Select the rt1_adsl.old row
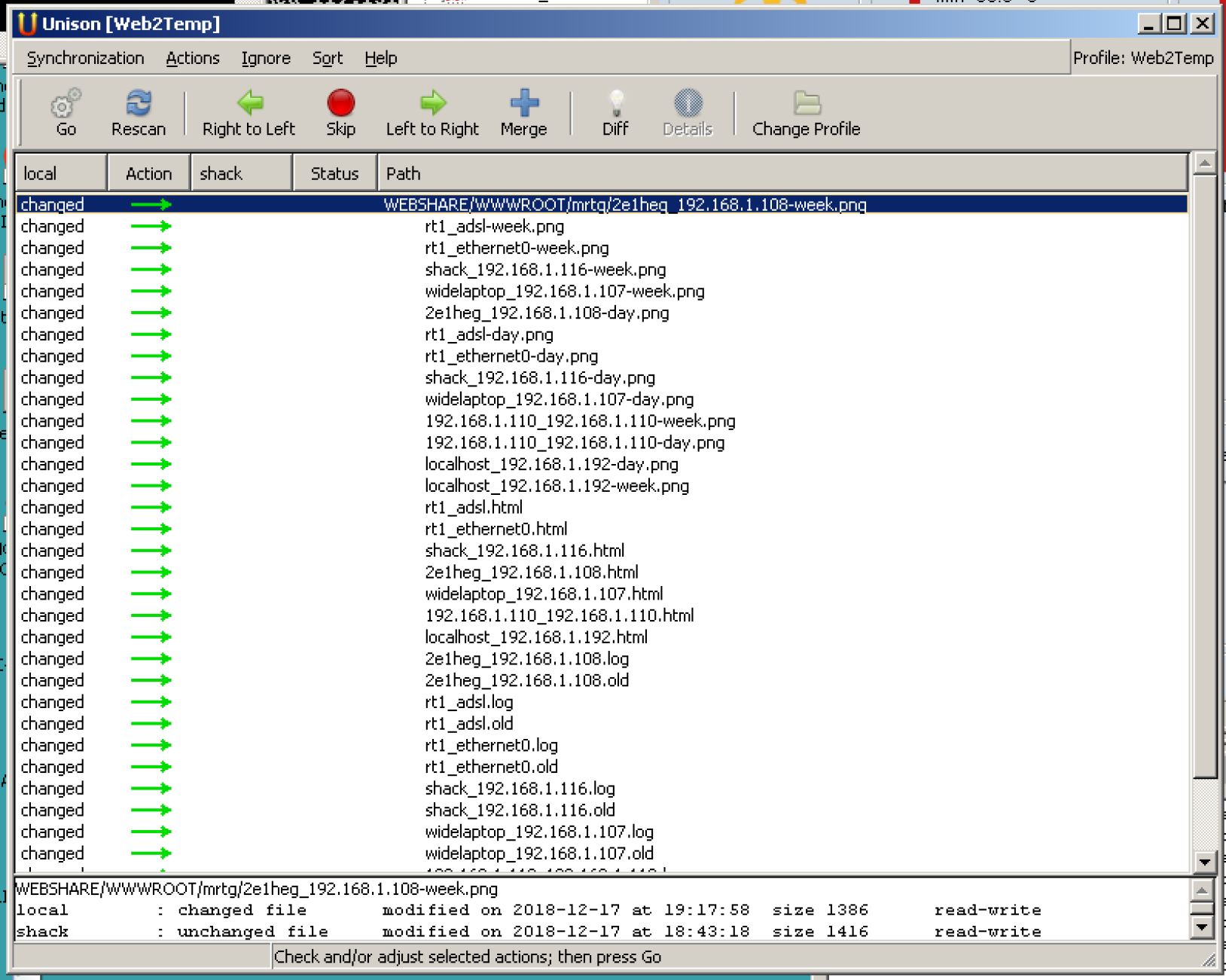 coord(602,724)
